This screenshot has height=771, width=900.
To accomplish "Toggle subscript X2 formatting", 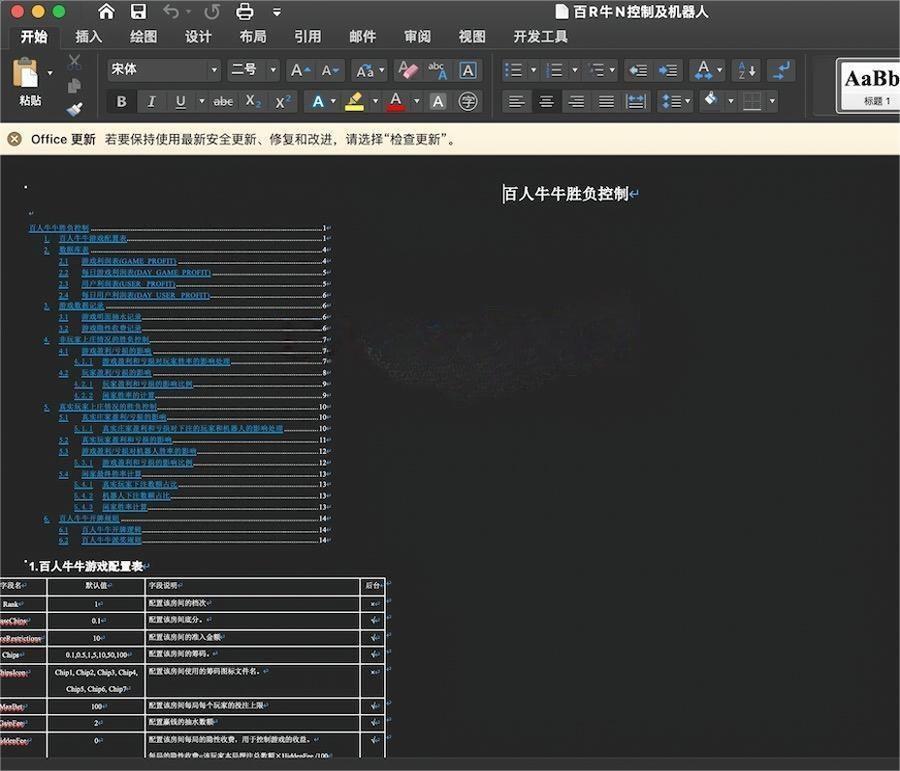I will [253, 102].
